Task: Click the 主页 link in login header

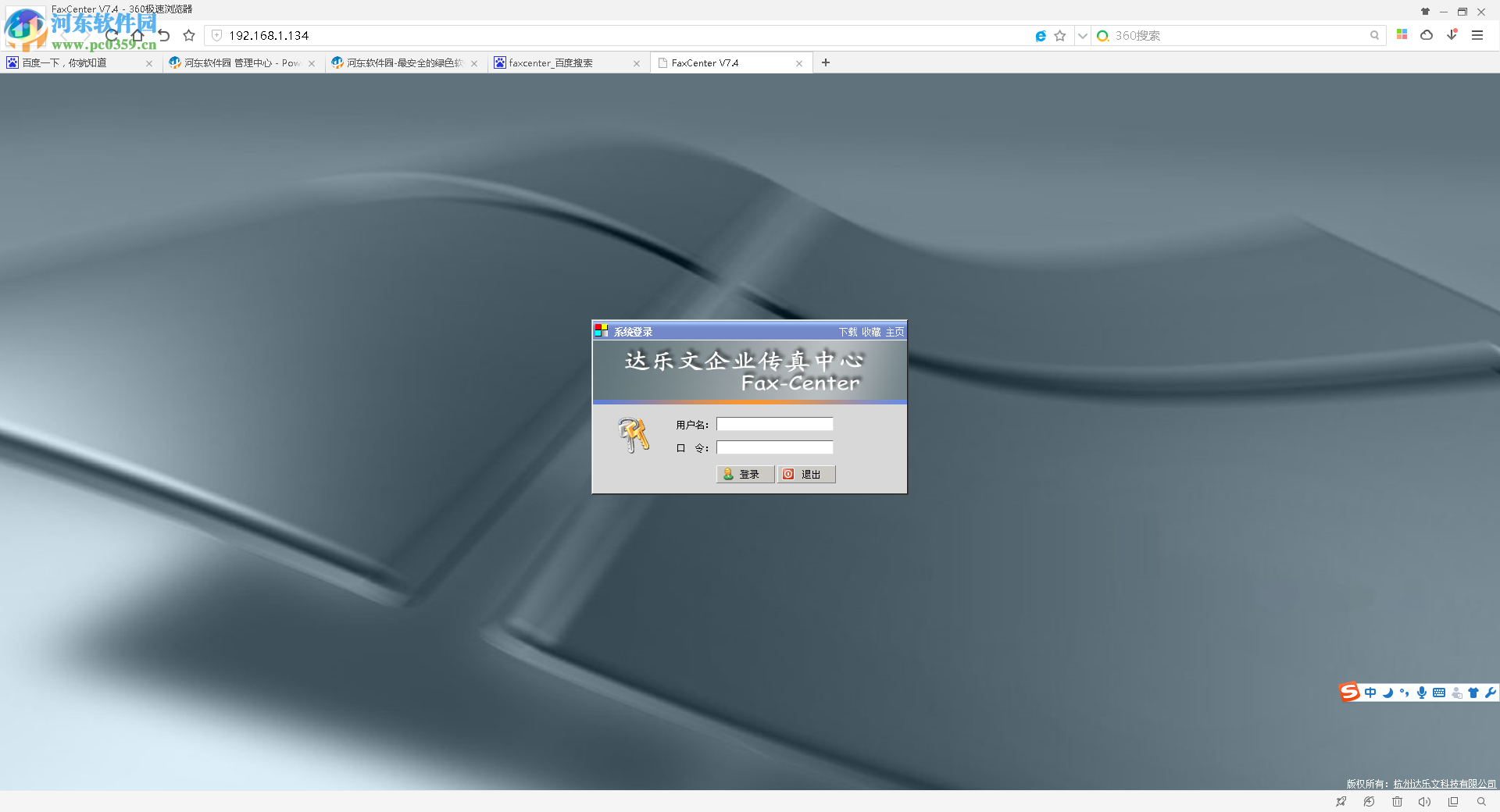Action: tap(895, 332)
